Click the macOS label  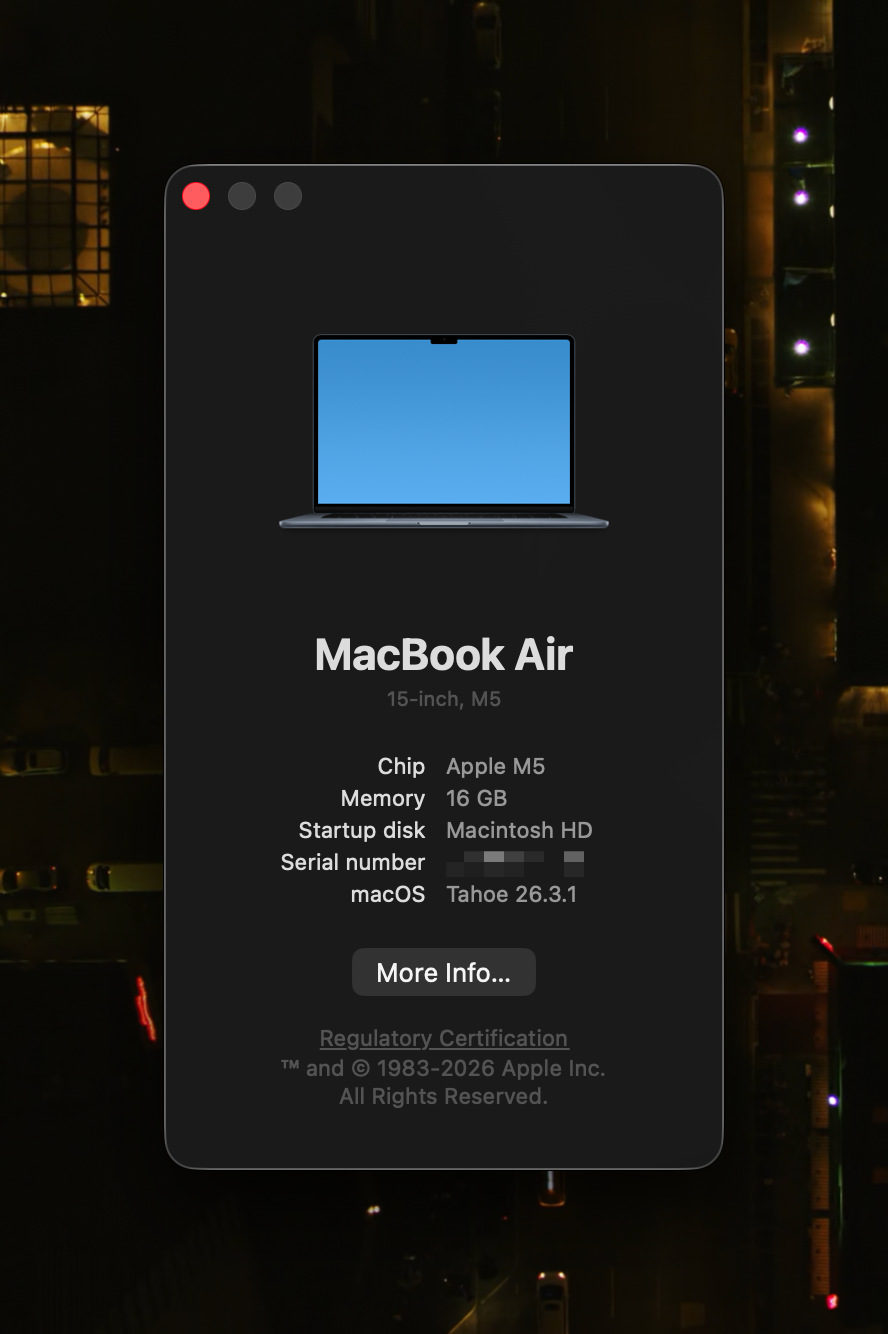coord(387,894)
